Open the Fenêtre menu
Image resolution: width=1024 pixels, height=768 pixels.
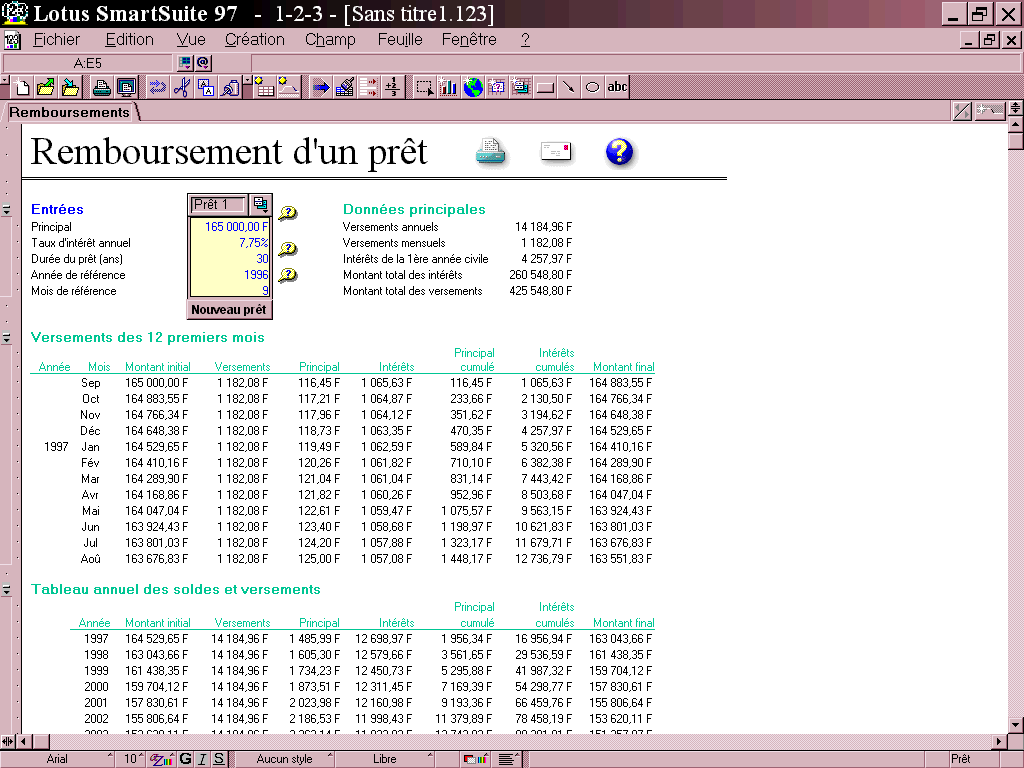[469, 40]
